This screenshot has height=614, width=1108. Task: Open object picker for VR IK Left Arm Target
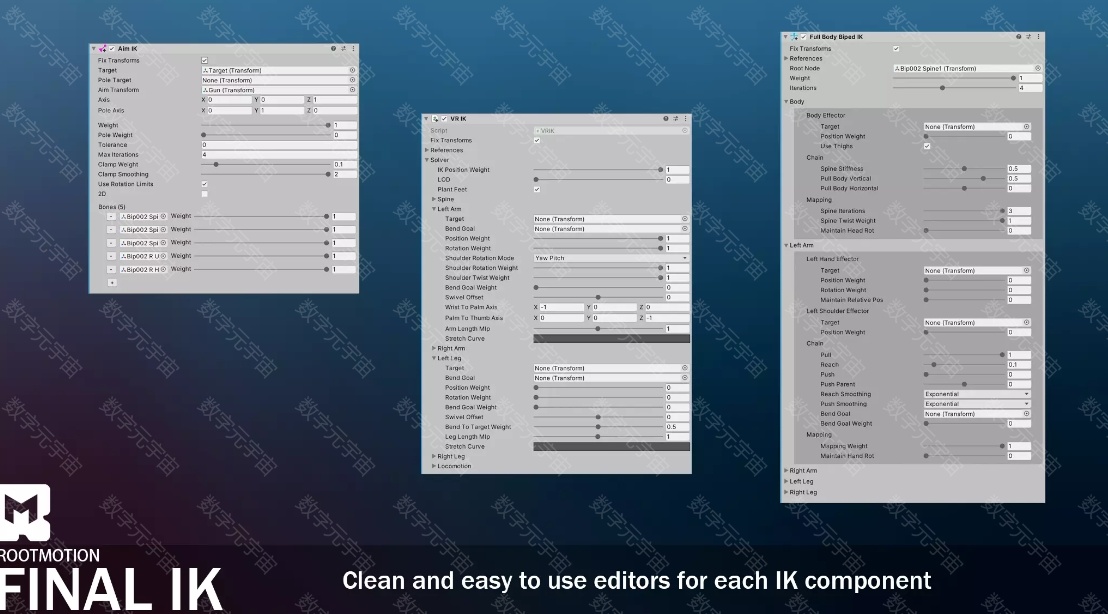[x=685, y=219]
